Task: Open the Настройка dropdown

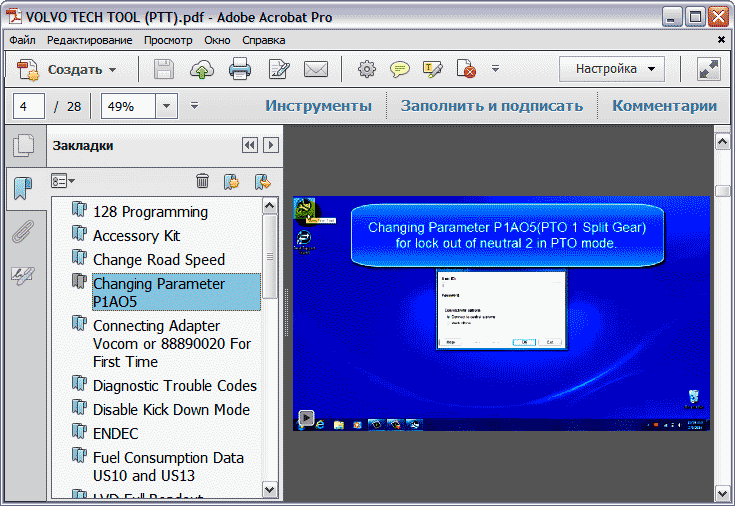Action: pos(612,69)
